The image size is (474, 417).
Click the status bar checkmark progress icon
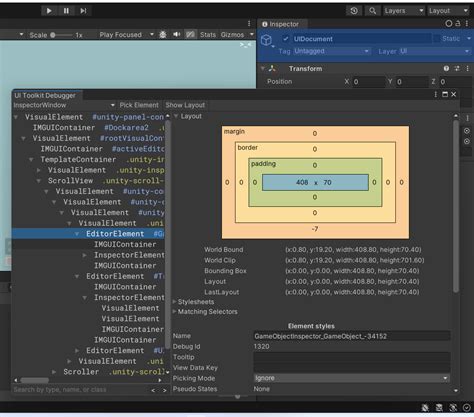click(x=467, y=407)
